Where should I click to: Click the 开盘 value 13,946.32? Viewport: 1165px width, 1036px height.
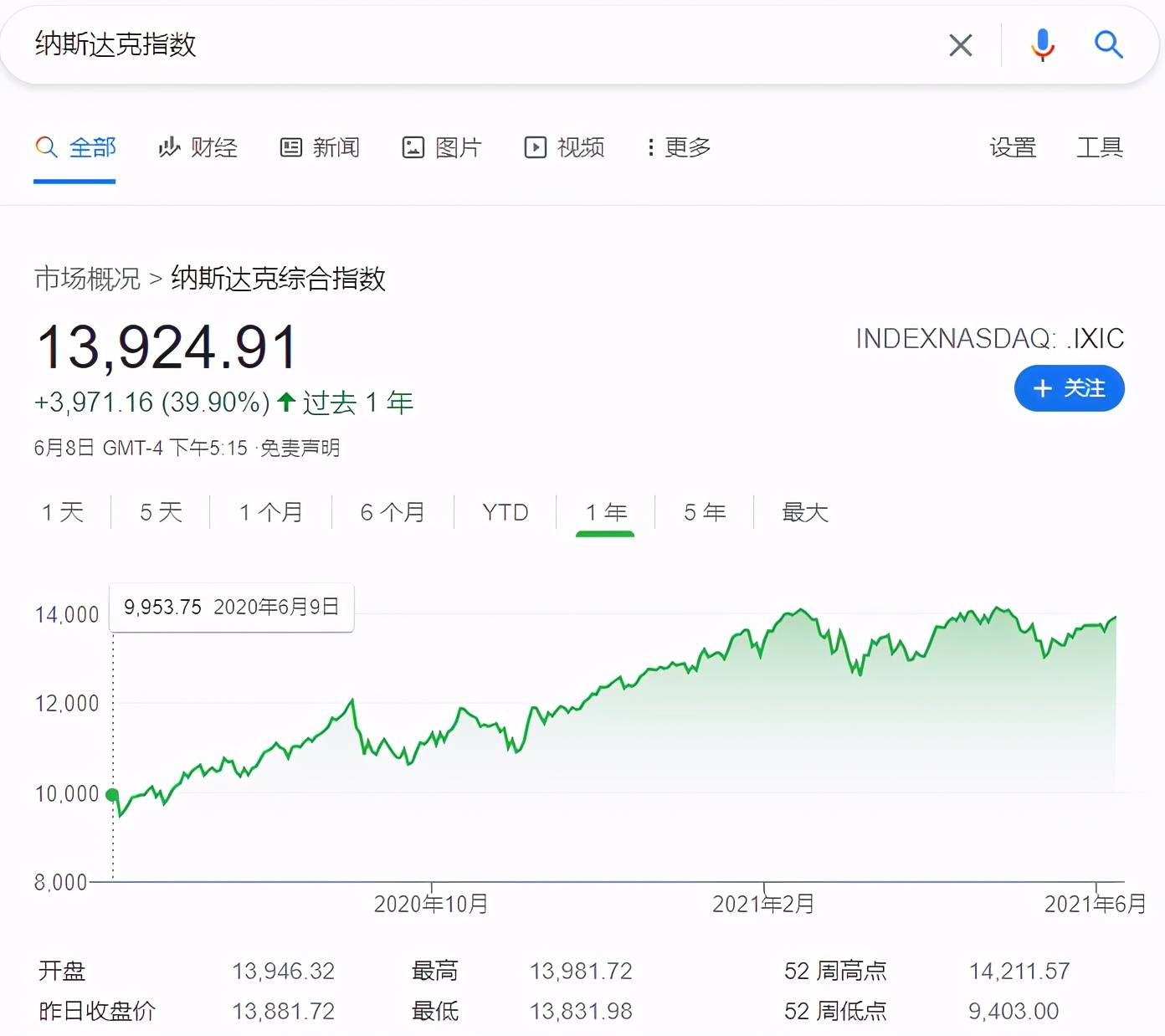(283, 972)
